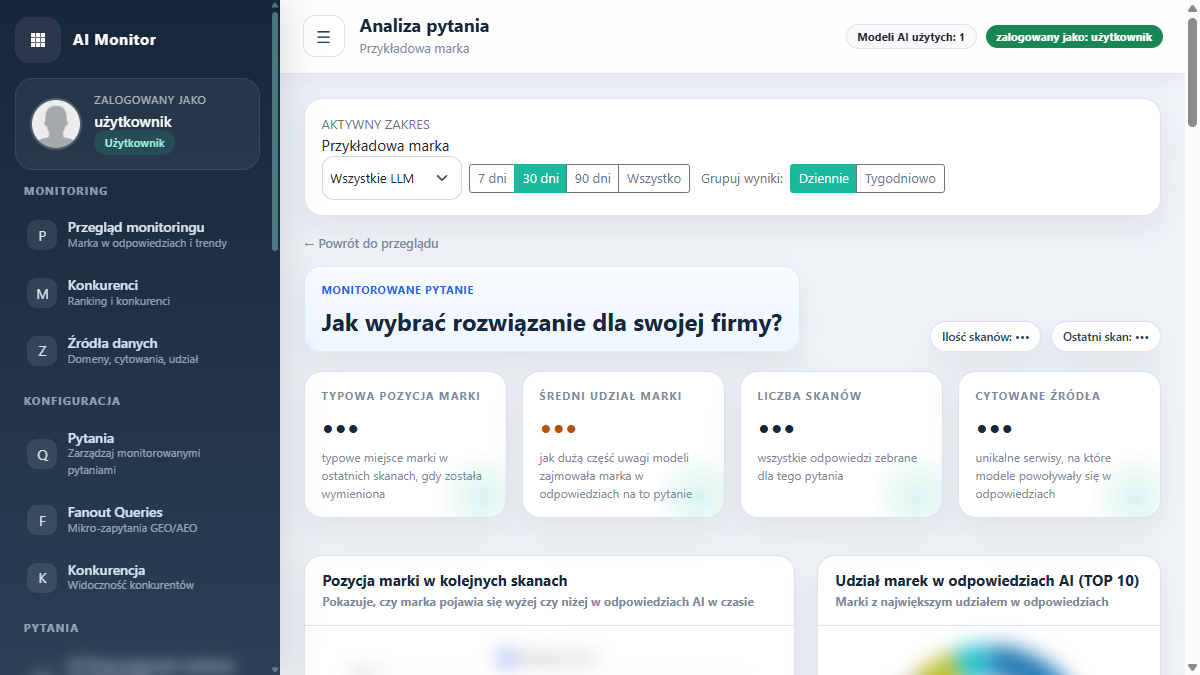Click the Z icon for Źródła danych
1200x675 pixels.
tap(42, 351)
